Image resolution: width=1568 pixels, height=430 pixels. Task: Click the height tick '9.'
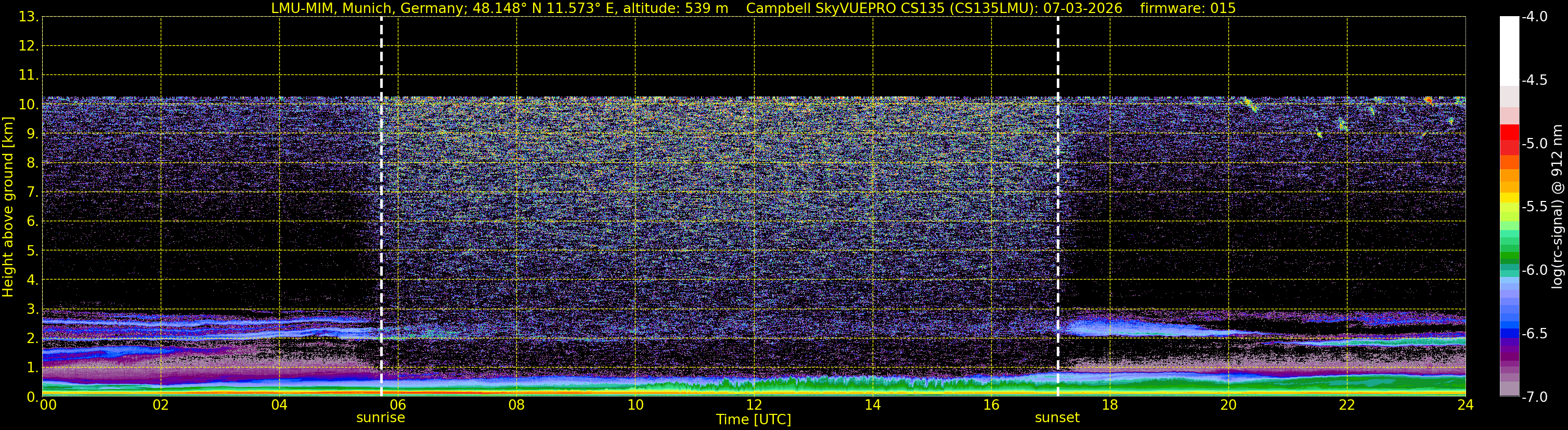pyautogui.click(x=33, y=134)
